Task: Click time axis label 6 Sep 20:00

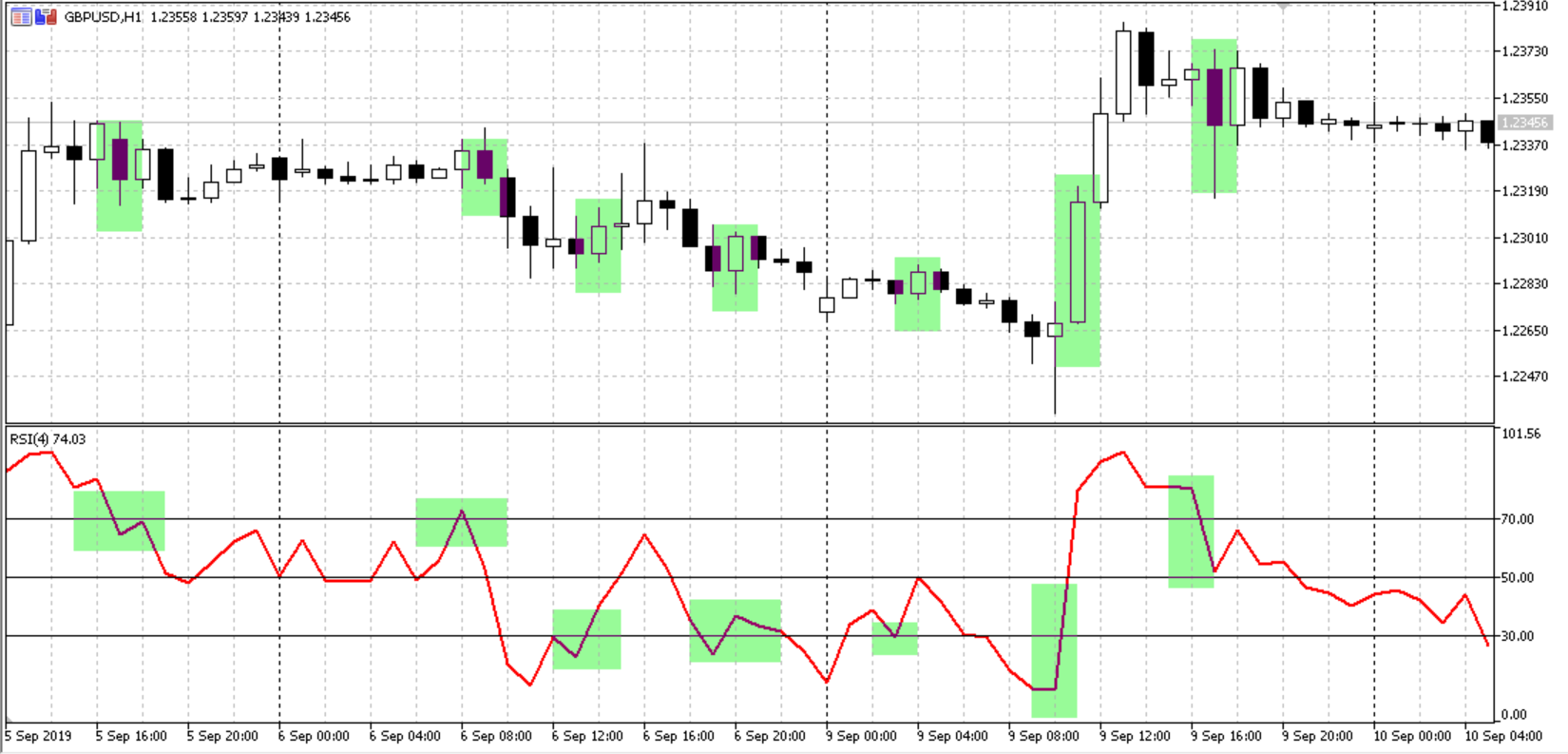Action: (x=770, y=736)
